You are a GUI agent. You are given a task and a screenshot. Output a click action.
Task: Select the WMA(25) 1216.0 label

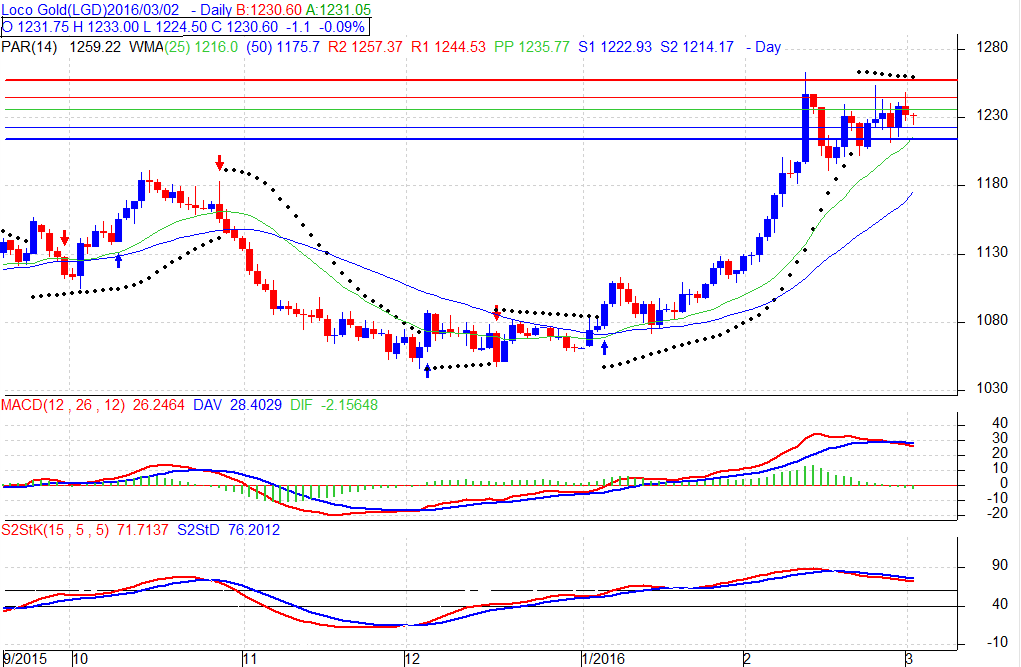184,47
